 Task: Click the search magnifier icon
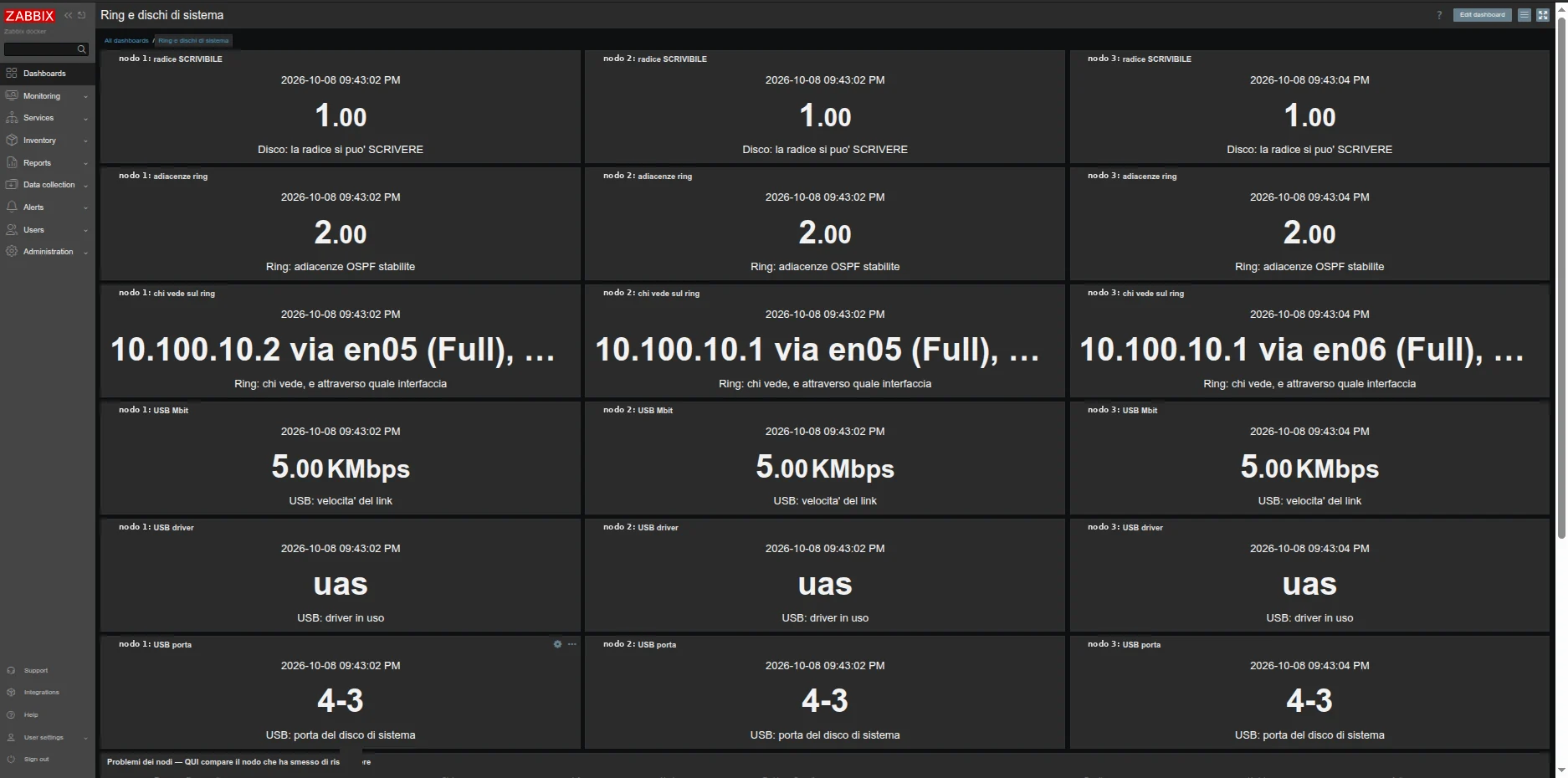pyautogui.click(x=81, y=49)
